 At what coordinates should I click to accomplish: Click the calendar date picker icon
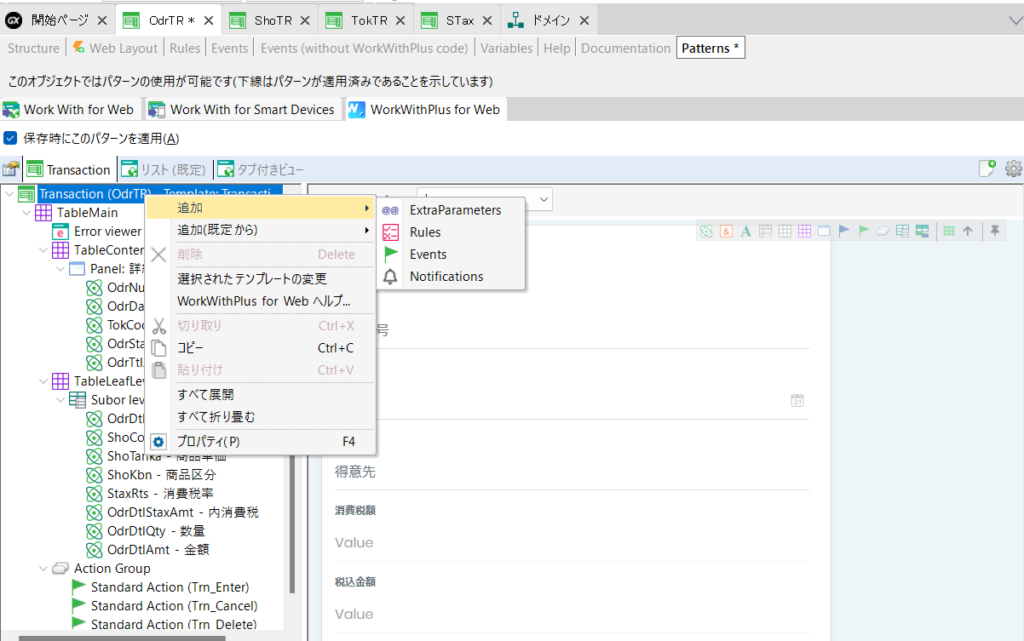pyautogui.click(x=797, y=400)
